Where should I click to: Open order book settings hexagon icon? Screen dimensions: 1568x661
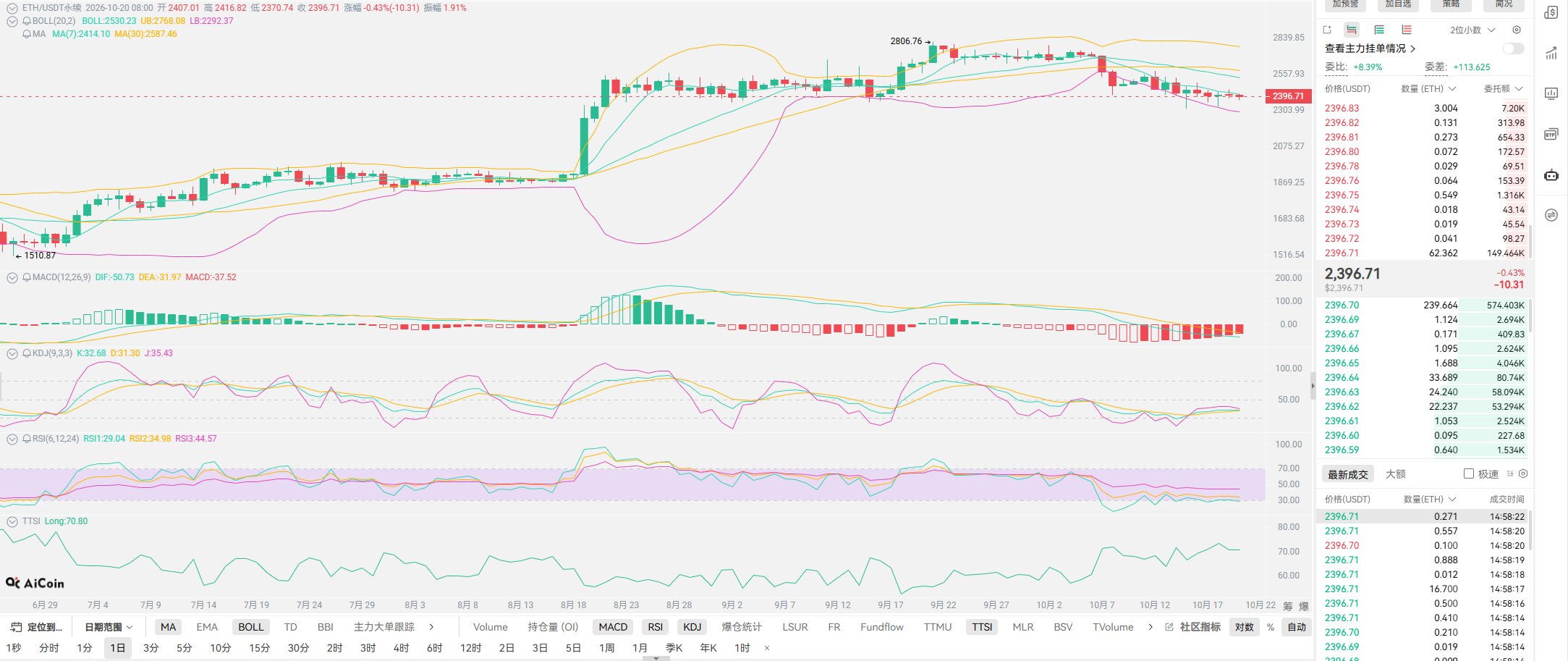1517,30
